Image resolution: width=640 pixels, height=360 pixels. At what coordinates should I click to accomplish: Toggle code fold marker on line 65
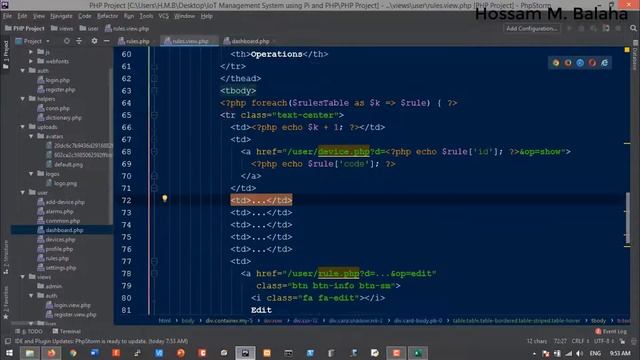coord(154,116)
